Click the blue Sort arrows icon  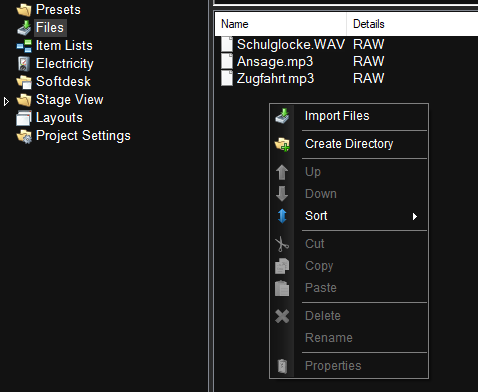(x=282, y=216)
